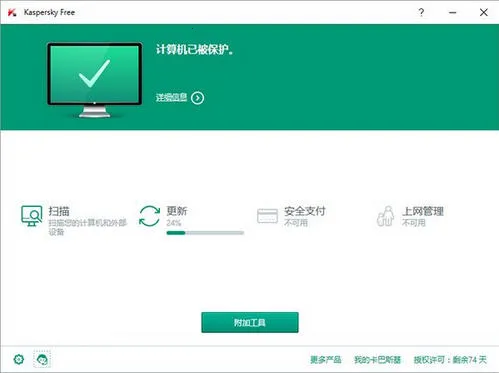Click the update progress bar
This screenshot has width=499, height=373.
(x=205, y=233)
